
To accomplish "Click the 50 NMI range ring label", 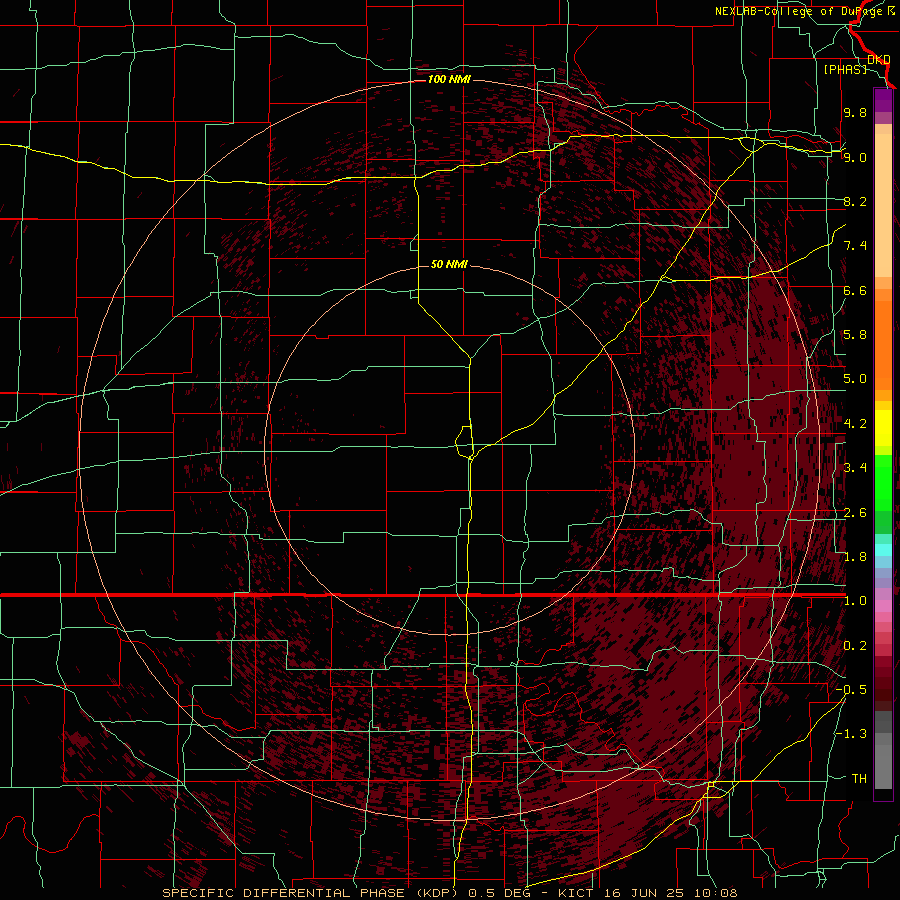I will pyautogui.click(x=449, y=265).
